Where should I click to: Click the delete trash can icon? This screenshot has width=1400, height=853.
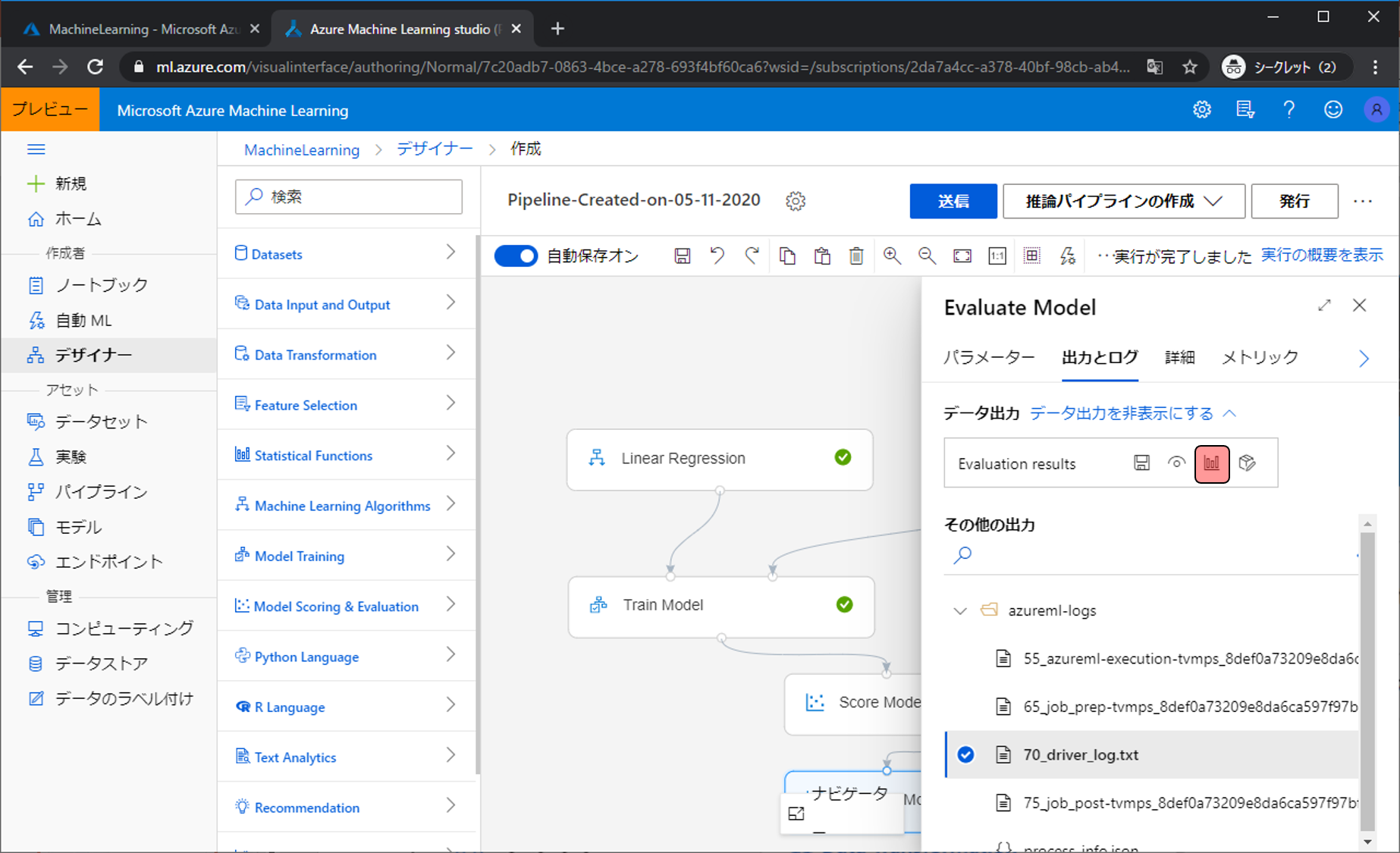pyautogui.click(x=856, y=256)
